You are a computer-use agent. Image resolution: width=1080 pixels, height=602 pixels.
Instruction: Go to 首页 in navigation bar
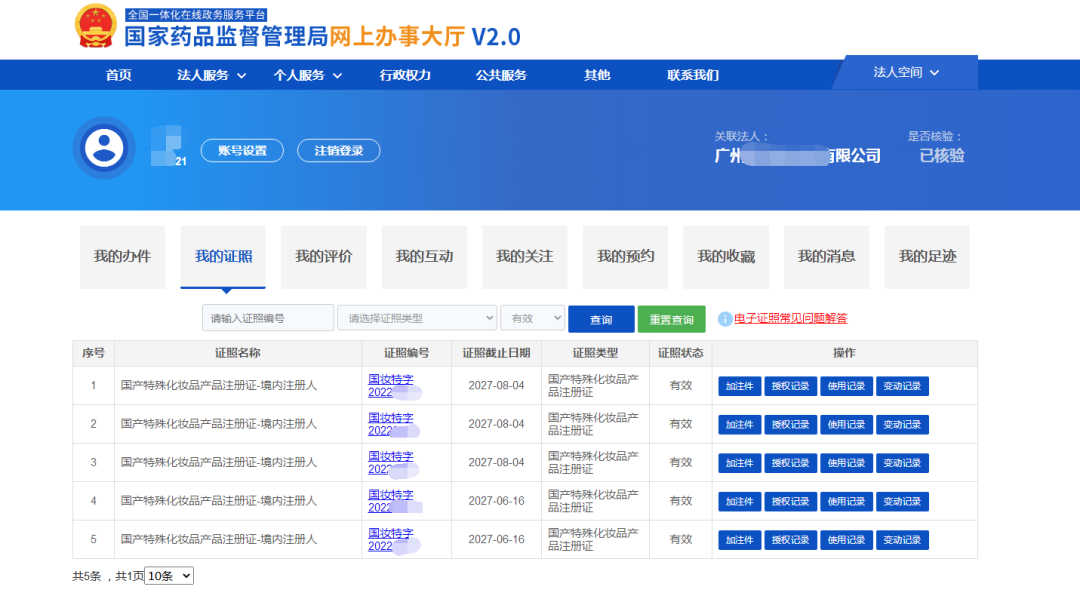click(119, 75)
